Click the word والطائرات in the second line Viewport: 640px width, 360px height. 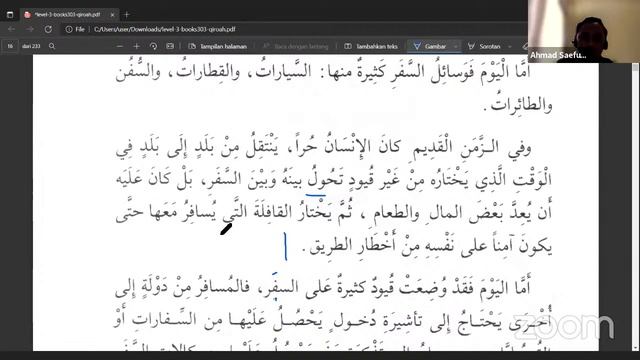521,104
